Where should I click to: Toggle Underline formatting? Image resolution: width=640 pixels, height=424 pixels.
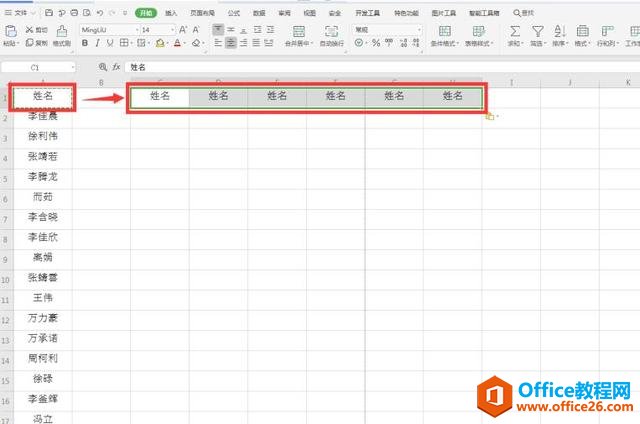point(110,44)
